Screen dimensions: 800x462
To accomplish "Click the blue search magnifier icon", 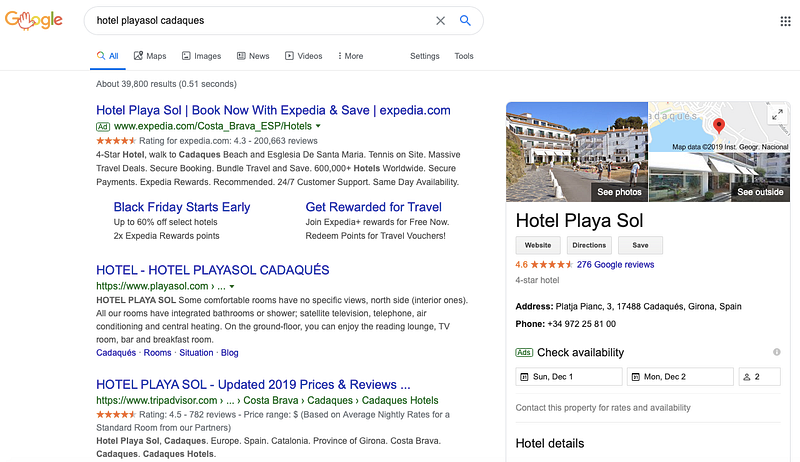I will [x=465, y=20].
